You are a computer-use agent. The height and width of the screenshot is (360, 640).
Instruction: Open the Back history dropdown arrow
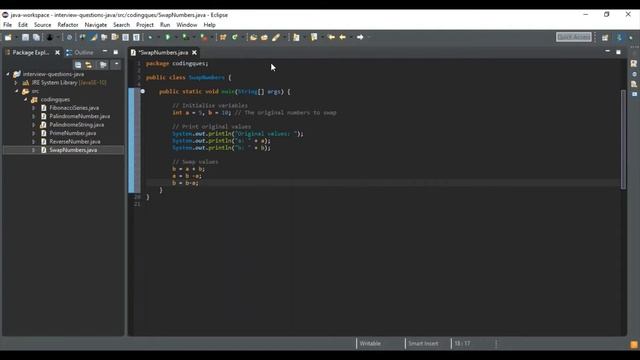coord(351,37)
